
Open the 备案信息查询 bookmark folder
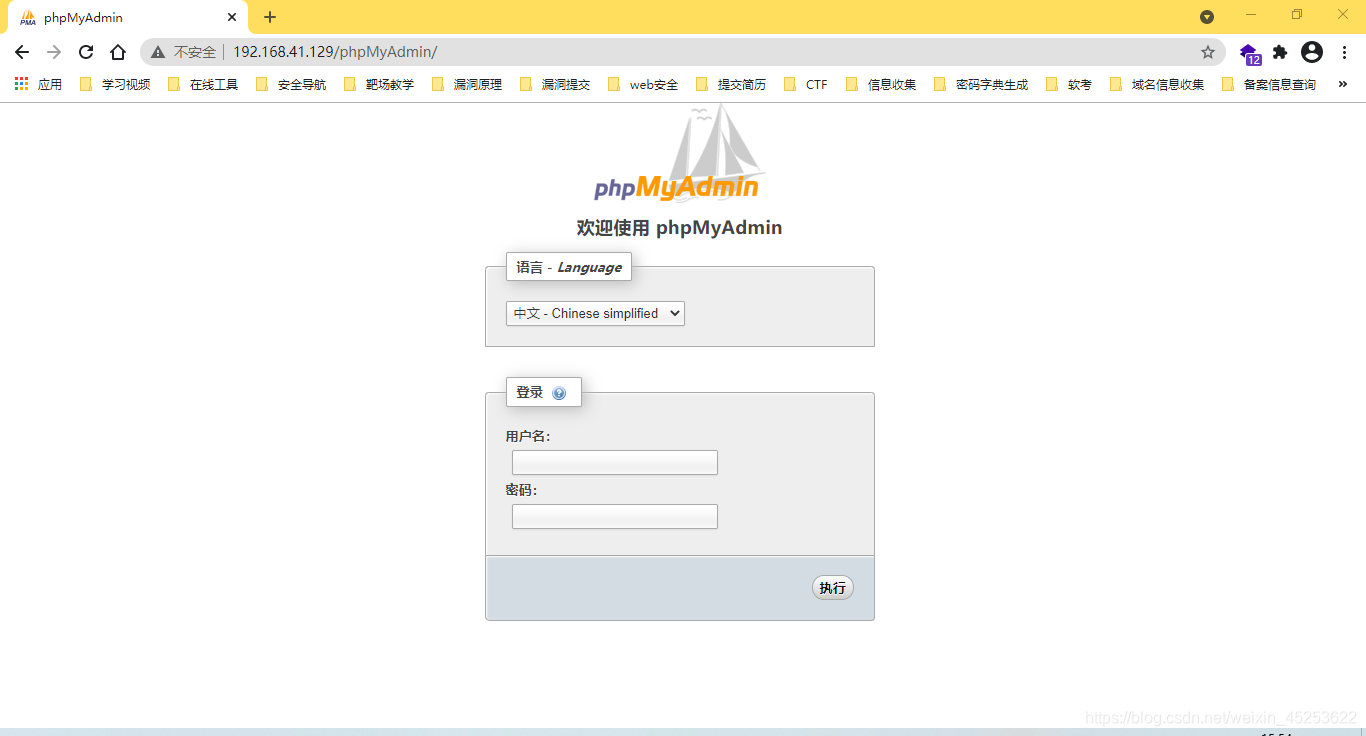tap(1269, 85)
